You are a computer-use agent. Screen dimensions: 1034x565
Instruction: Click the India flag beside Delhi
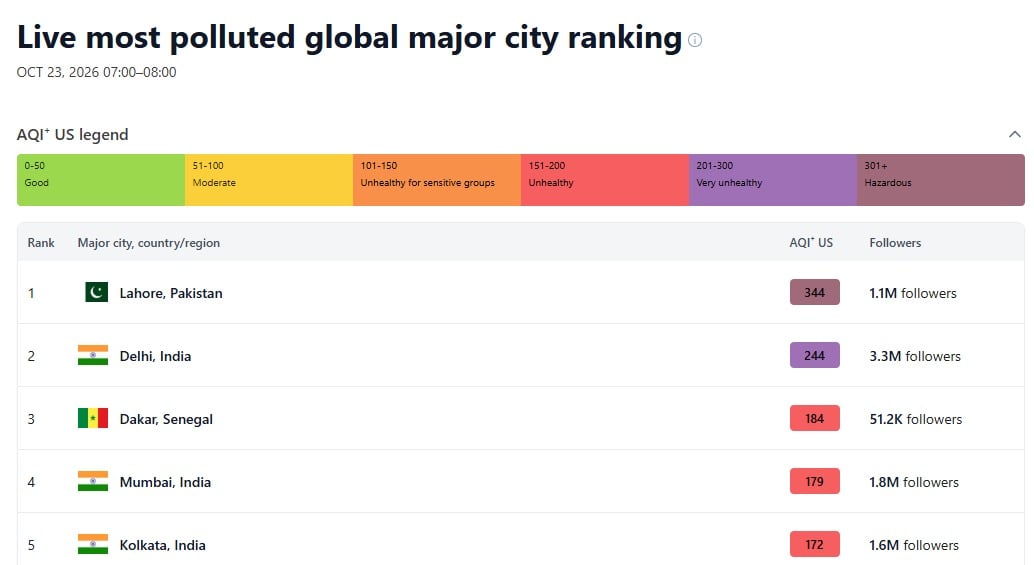coord(92,355)
